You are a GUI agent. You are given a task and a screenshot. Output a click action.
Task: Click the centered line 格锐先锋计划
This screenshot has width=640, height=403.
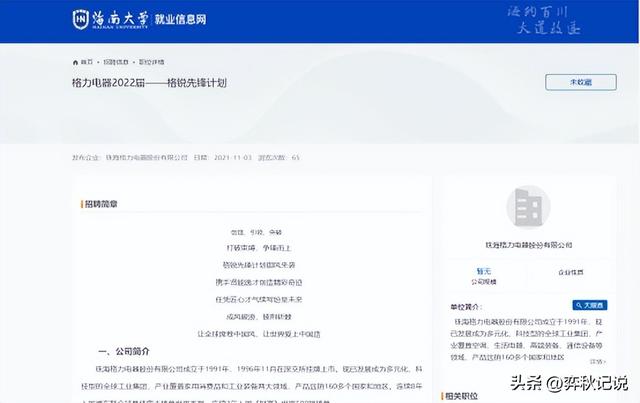tap(258, 265)
